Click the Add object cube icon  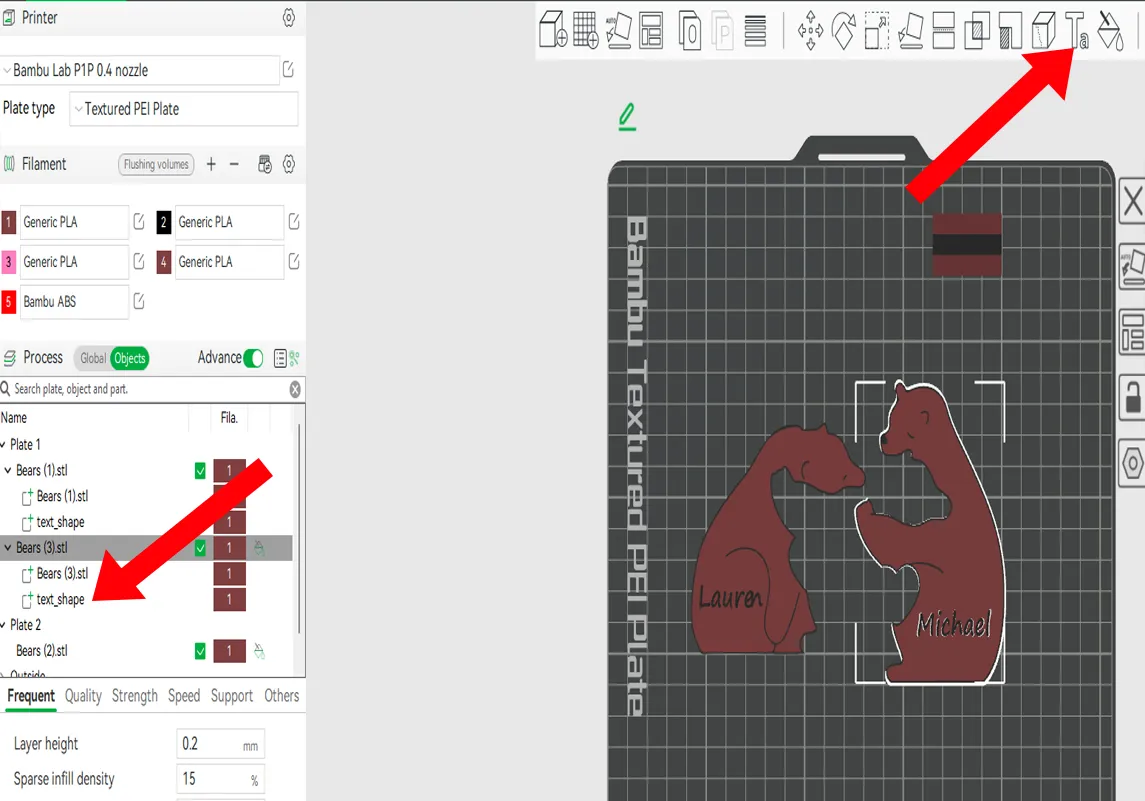[553, 30]
